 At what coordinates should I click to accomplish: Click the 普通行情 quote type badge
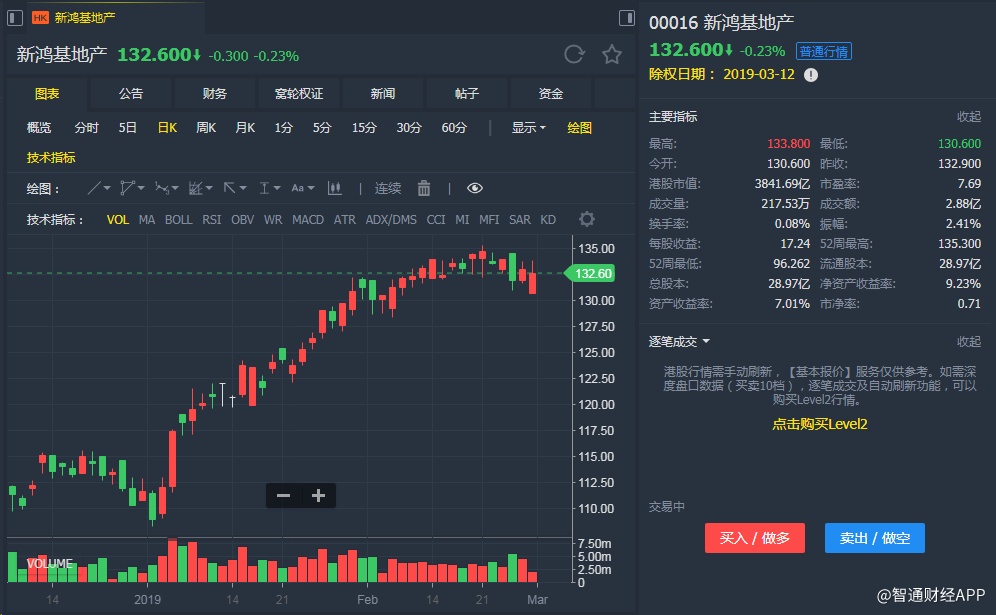click(x=824, y=51)
